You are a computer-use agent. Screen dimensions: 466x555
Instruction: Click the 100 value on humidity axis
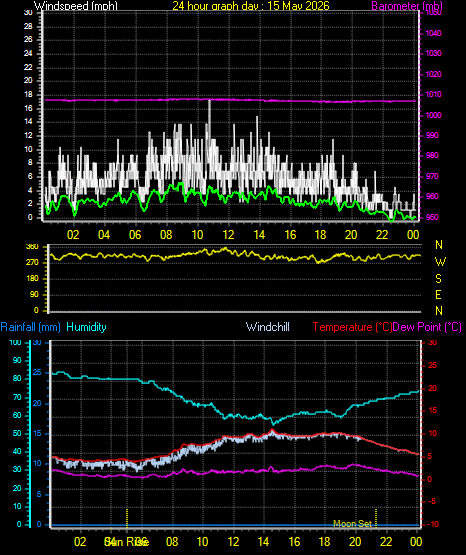pyautogui.click(x=16, y=342)
